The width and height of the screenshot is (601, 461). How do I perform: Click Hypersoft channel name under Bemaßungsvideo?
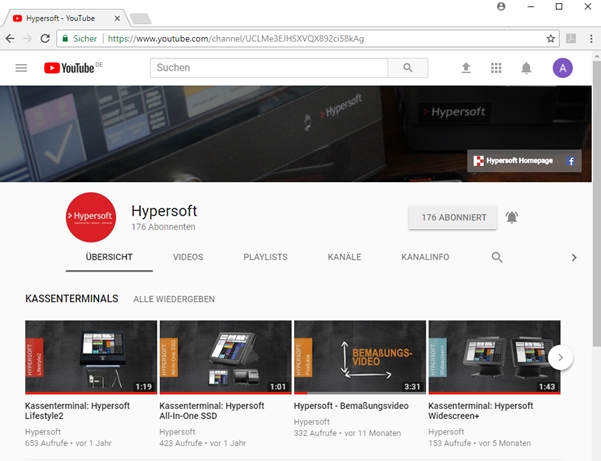(x=312, y=422)
